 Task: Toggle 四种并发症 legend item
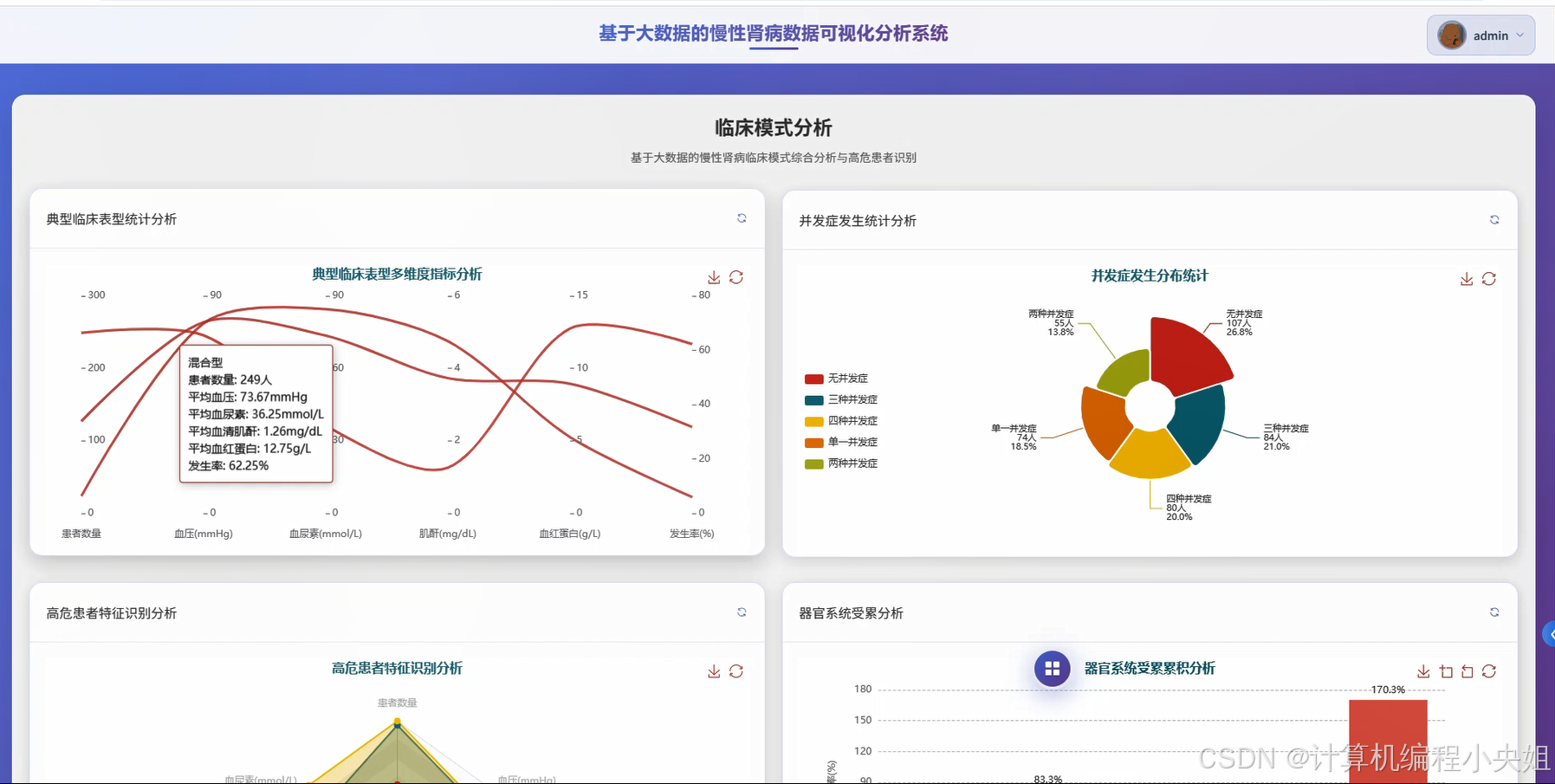(x=841, y=421)
